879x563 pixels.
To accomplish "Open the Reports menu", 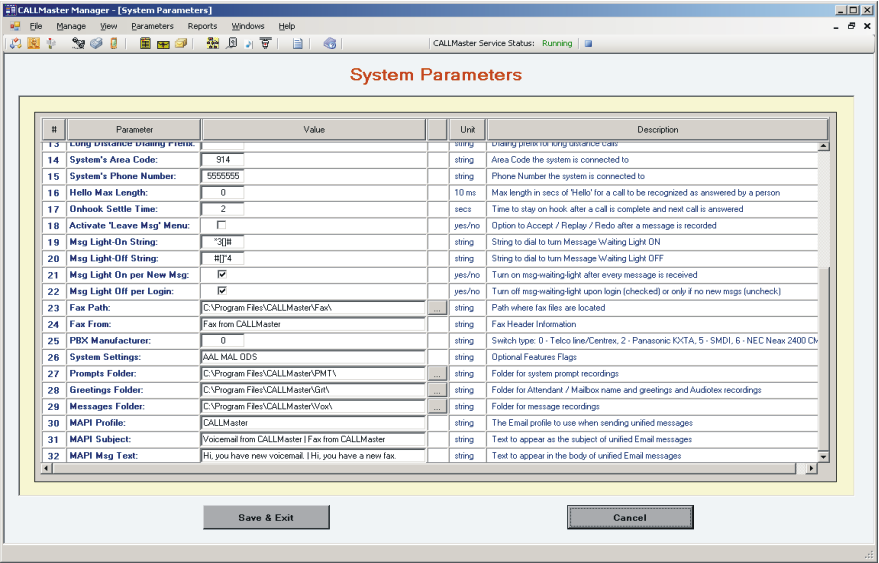I will 202,26.
